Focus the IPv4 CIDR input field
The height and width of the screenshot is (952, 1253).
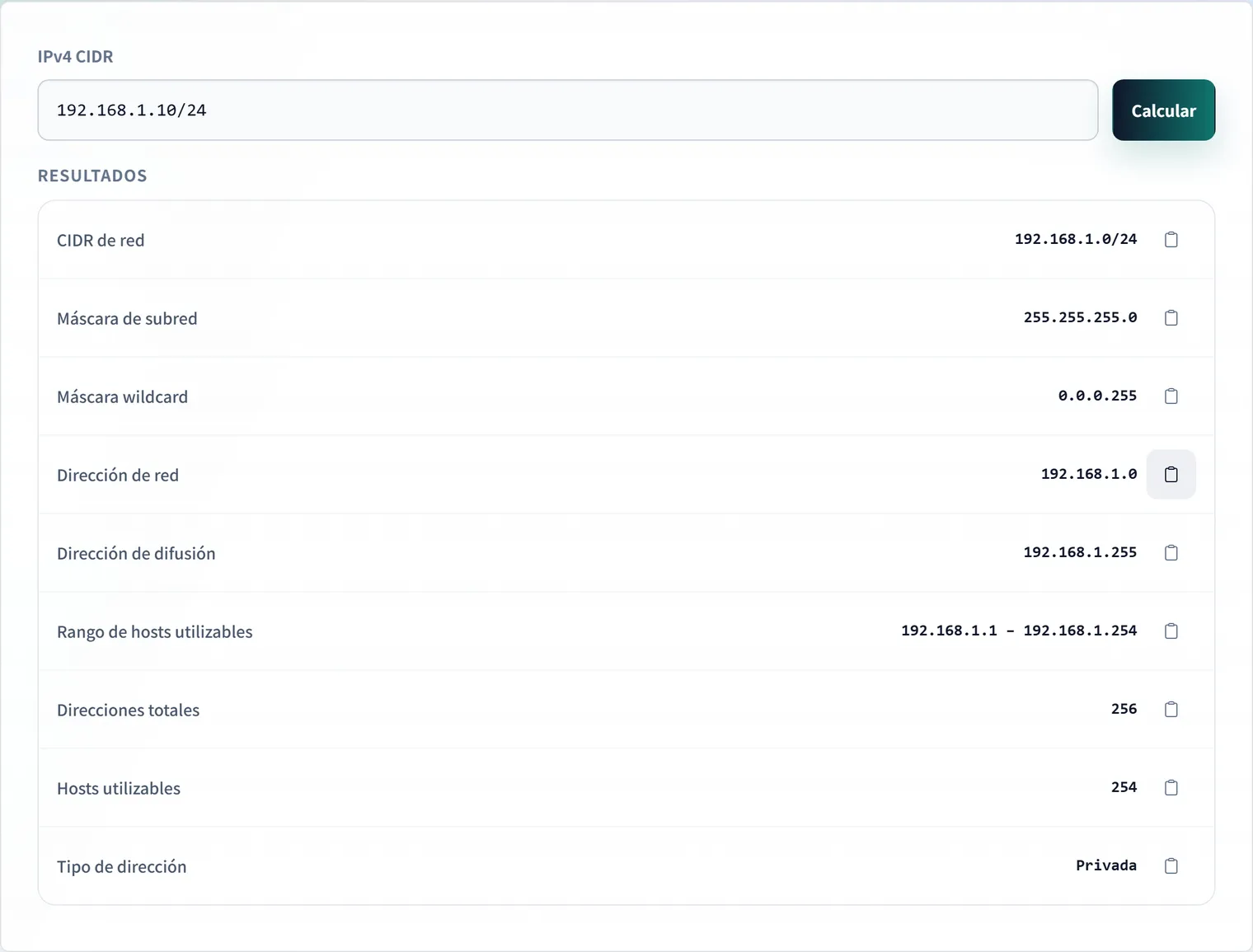tap(568, 110)
